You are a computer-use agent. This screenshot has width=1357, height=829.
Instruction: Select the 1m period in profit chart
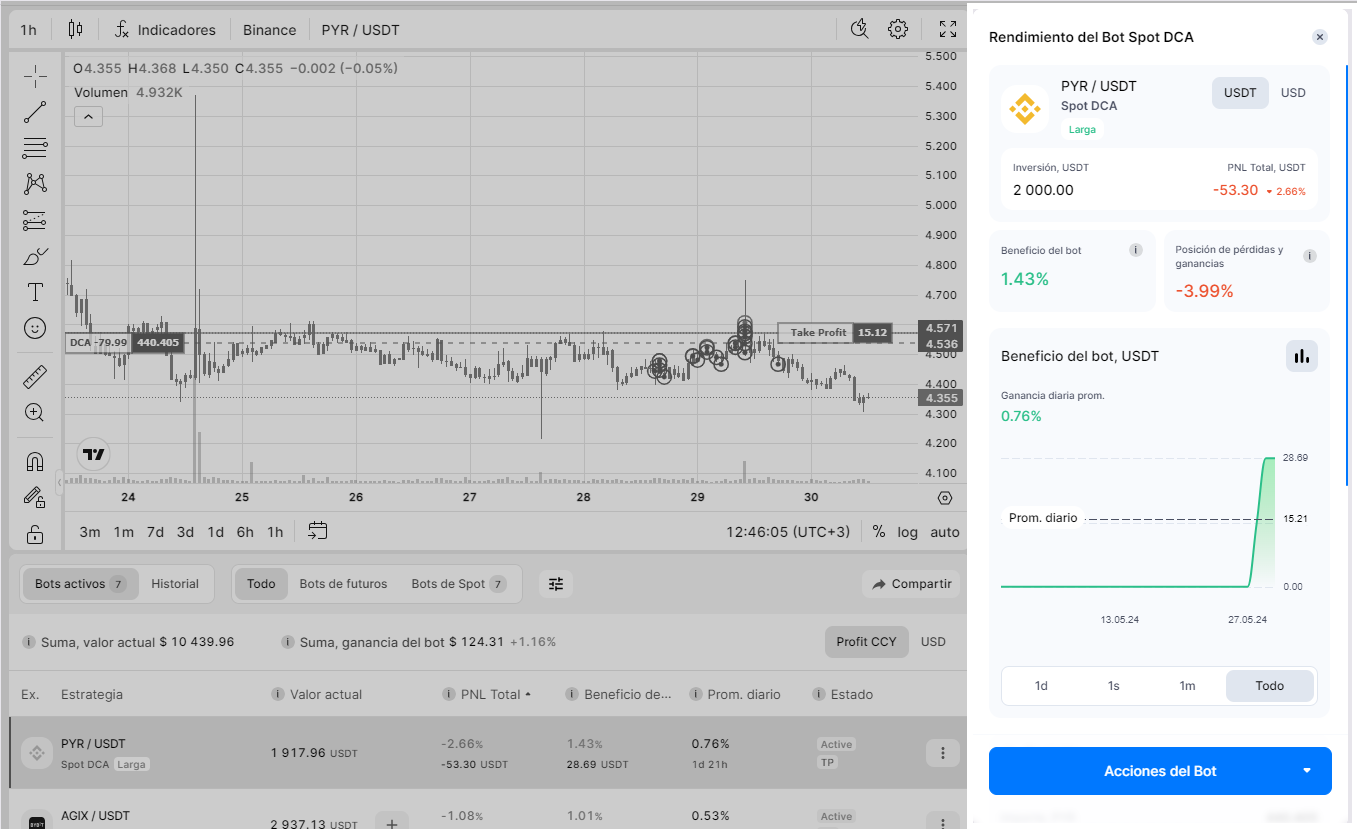click(x=1187, y=686)
